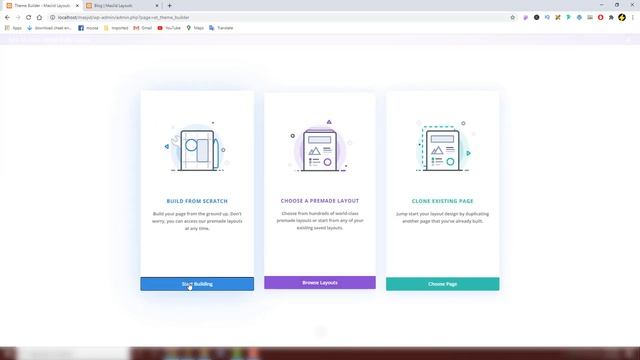The image size is (640, 360).
Task: Switch to the Theme Builder browser tab
Action: click(x=42, y=6)
